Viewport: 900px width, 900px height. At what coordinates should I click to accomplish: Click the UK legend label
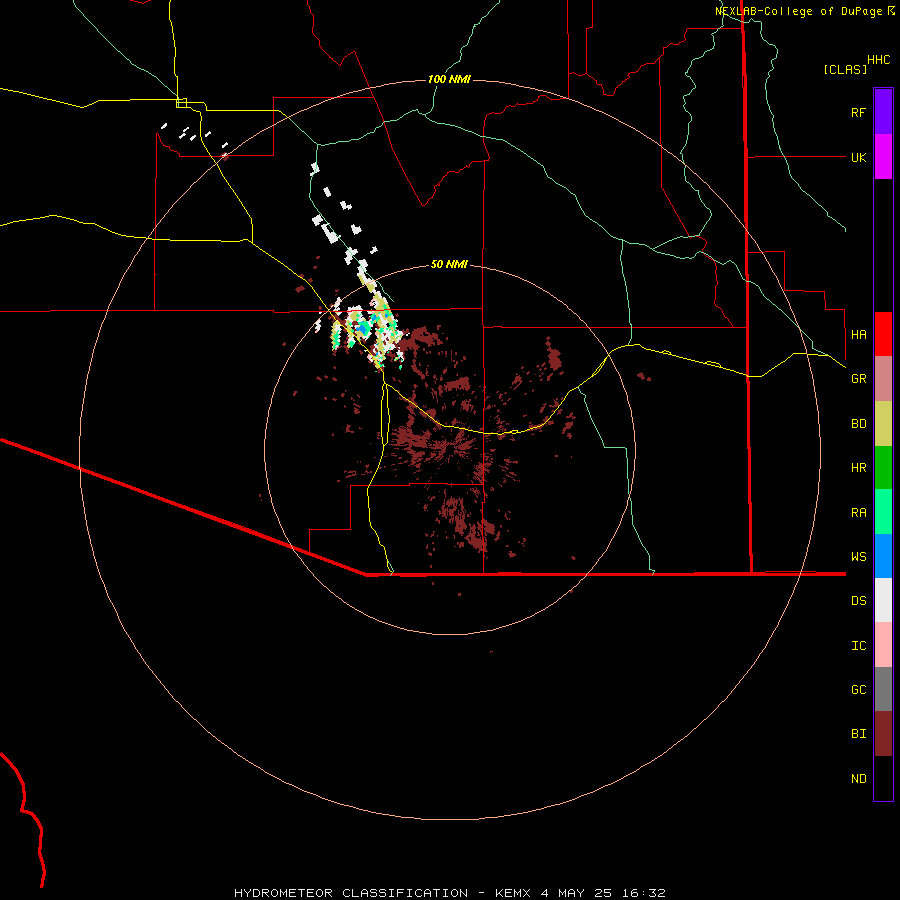click(858, 157)
